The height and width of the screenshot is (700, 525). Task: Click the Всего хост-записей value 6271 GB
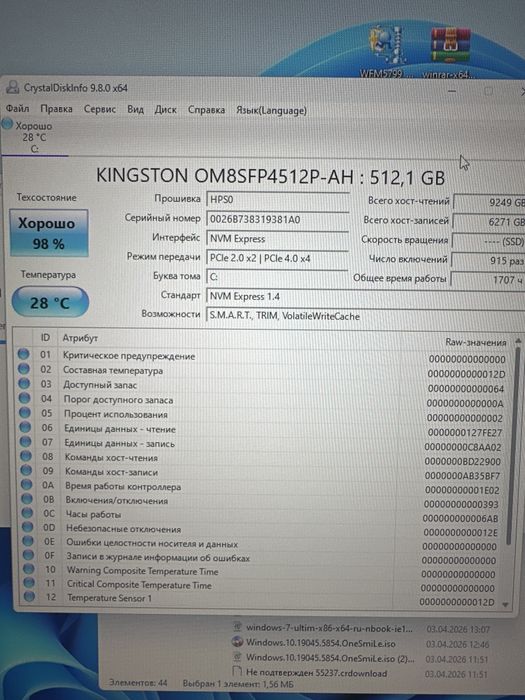489,222
